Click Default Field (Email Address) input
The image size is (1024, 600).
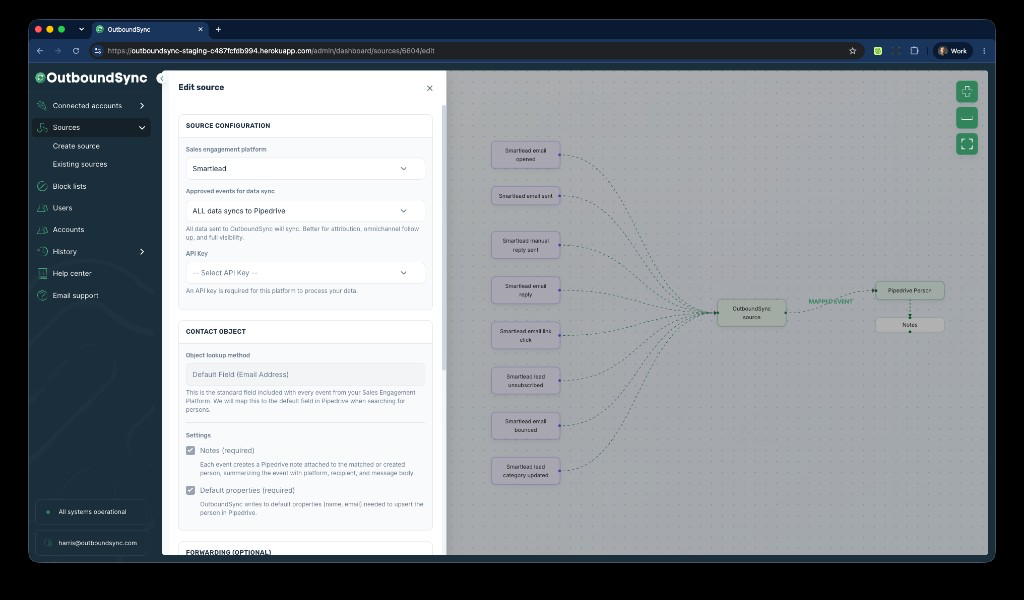tap(305, 375)
